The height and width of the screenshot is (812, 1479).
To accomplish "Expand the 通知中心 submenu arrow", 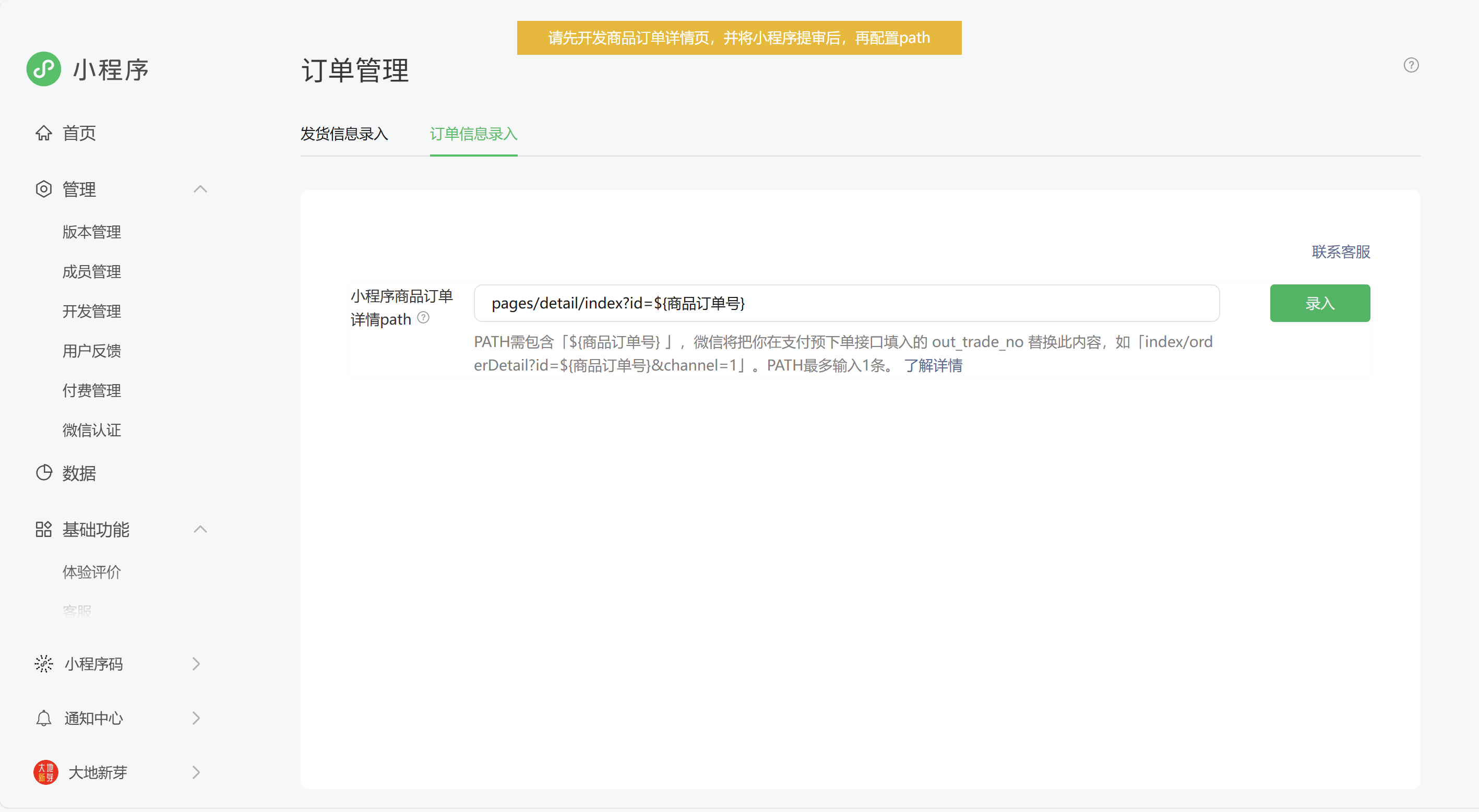I will pos(196,718).
